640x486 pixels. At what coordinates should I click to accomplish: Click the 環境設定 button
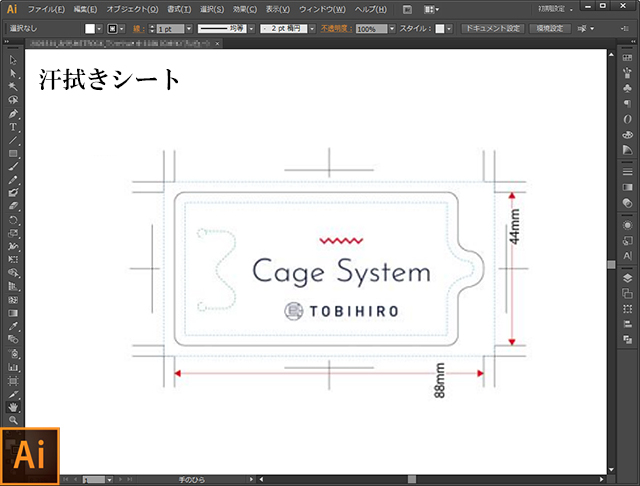tap(551, 29)
